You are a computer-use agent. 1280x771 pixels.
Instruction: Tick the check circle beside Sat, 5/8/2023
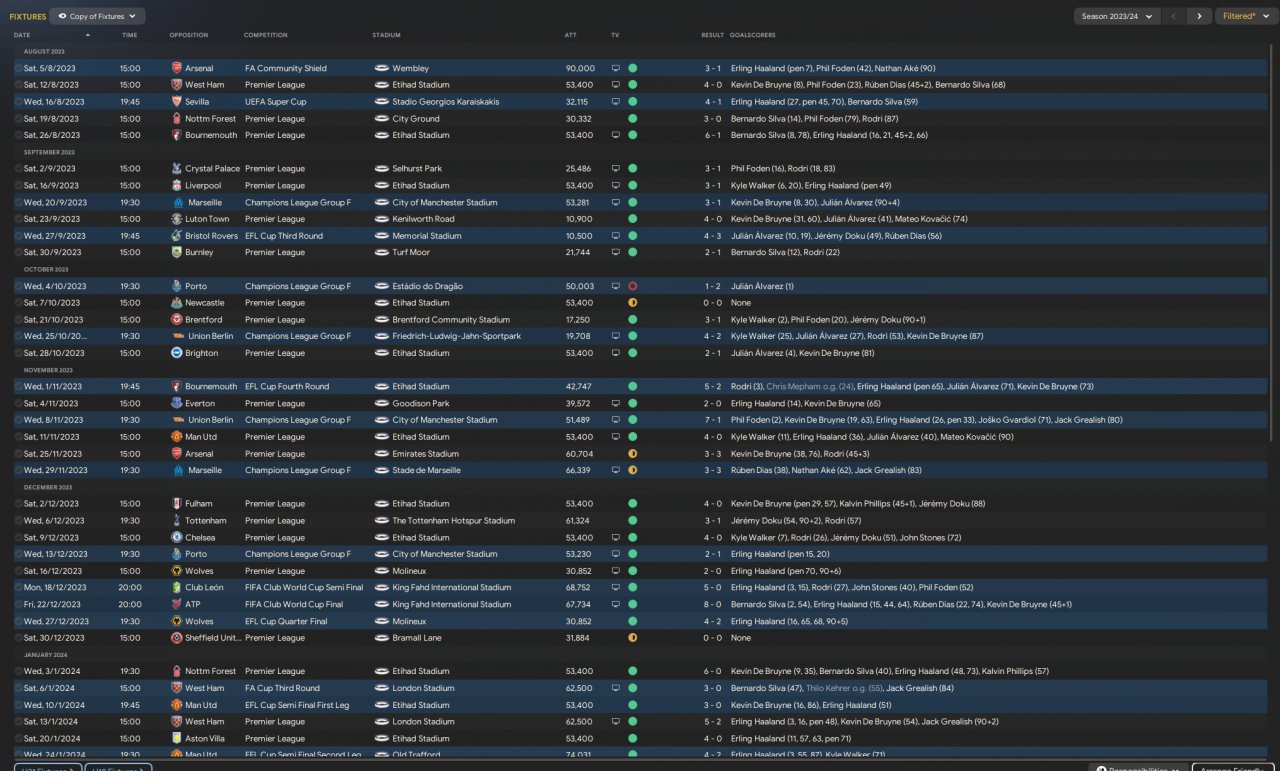pyautogui.click(x=19, y=69)
